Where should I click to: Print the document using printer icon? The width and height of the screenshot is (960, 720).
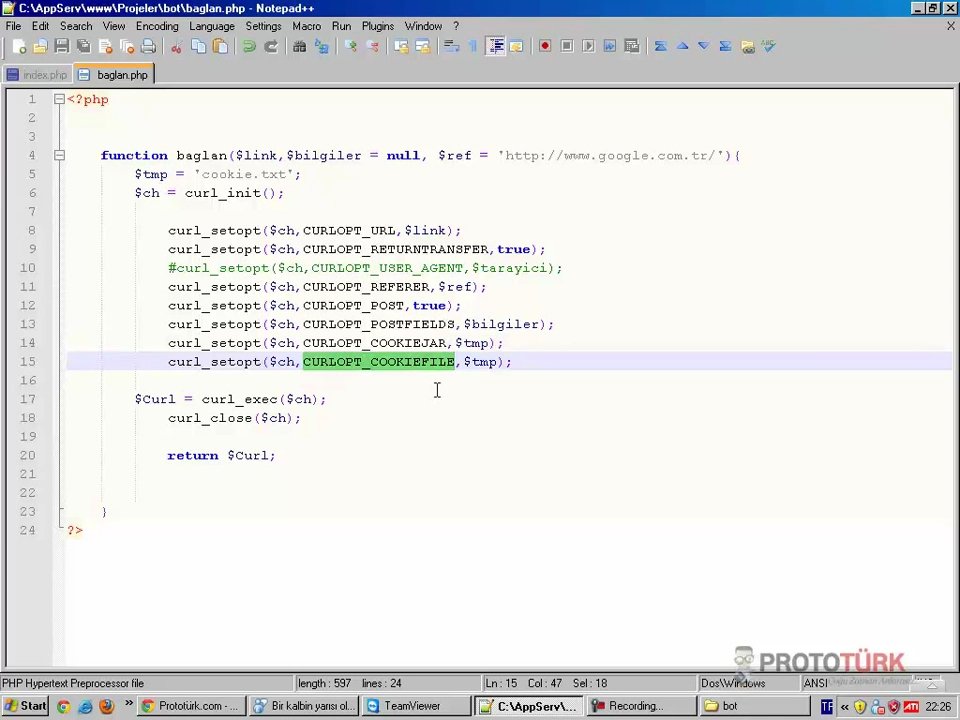(148, 47)
